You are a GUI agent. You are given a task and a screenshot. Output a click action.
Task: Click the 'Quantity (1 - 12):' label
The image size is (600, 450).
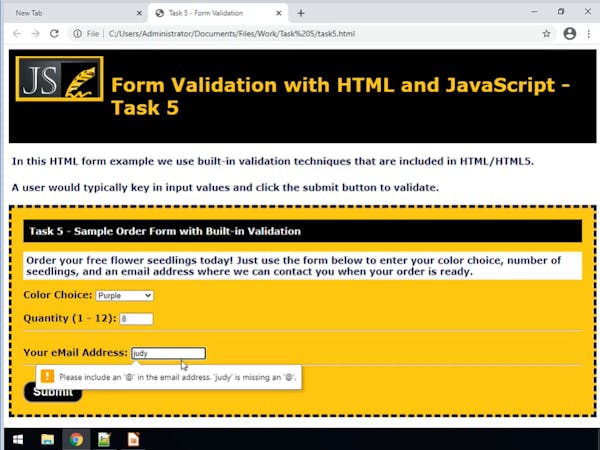tap(70, 318)
